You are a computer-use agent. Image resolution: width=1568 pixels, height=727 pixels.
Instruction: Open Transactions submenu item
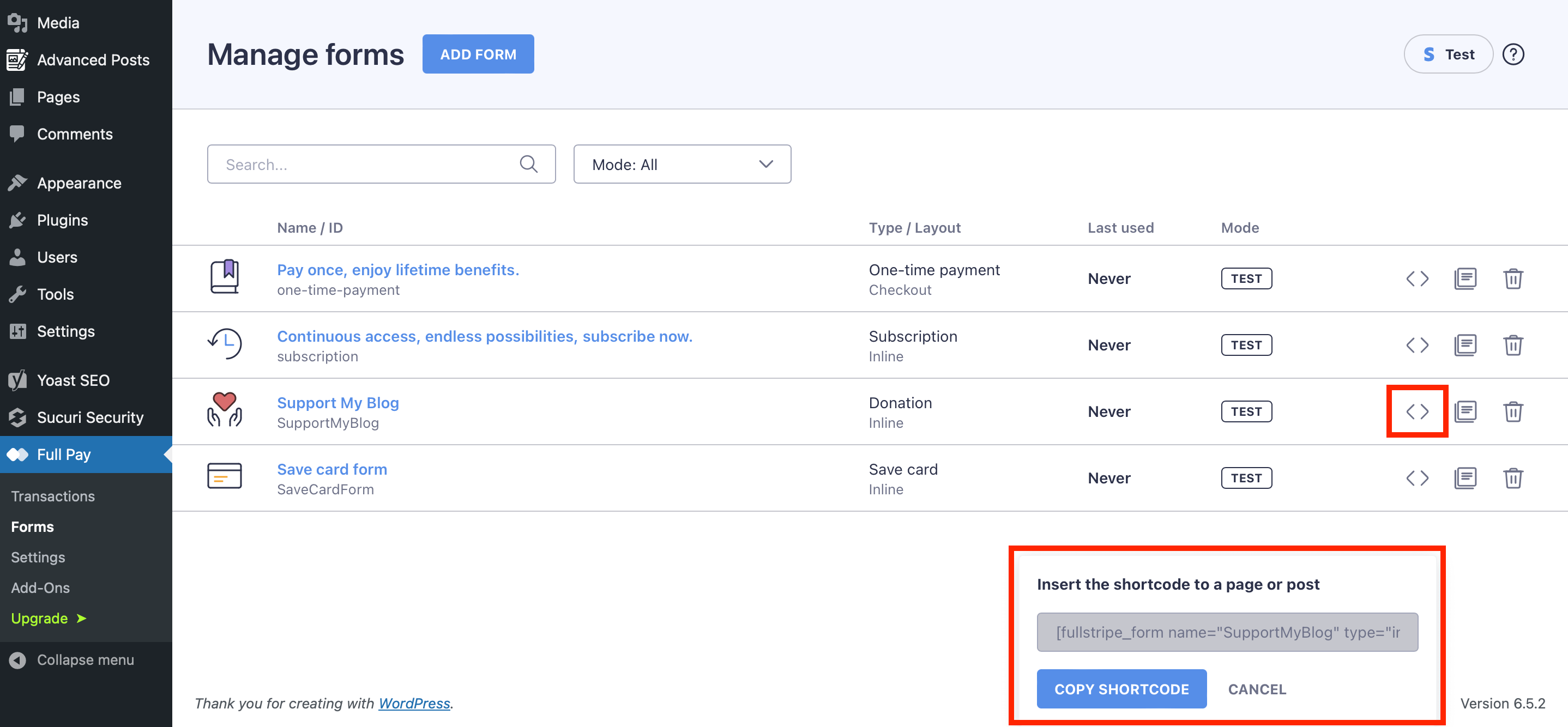(53, 496)
